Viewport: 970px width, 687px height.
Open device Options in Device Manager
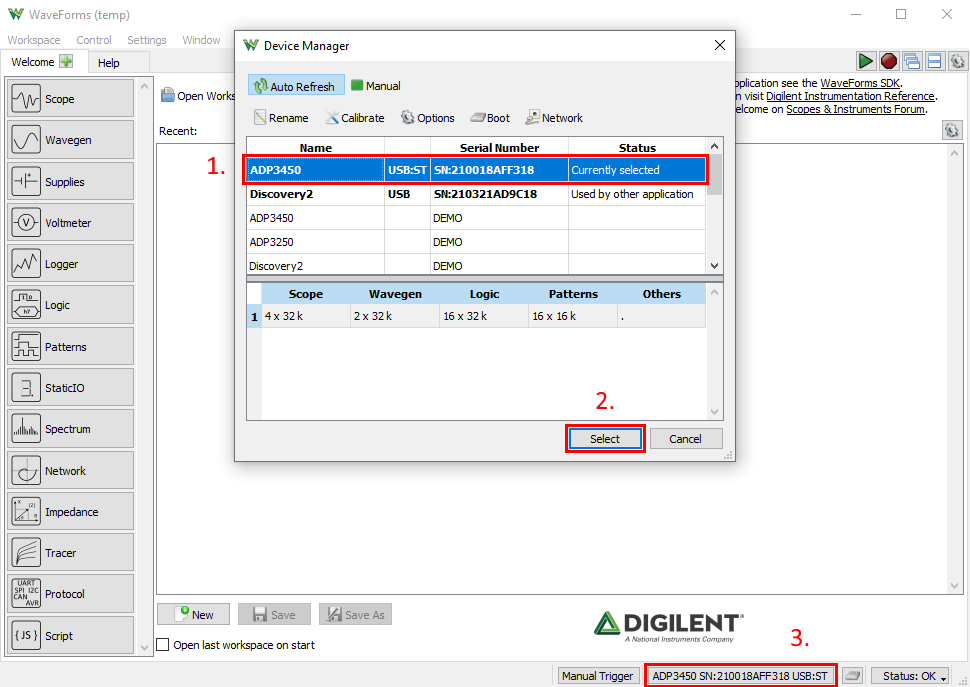[x=427, y=117]
